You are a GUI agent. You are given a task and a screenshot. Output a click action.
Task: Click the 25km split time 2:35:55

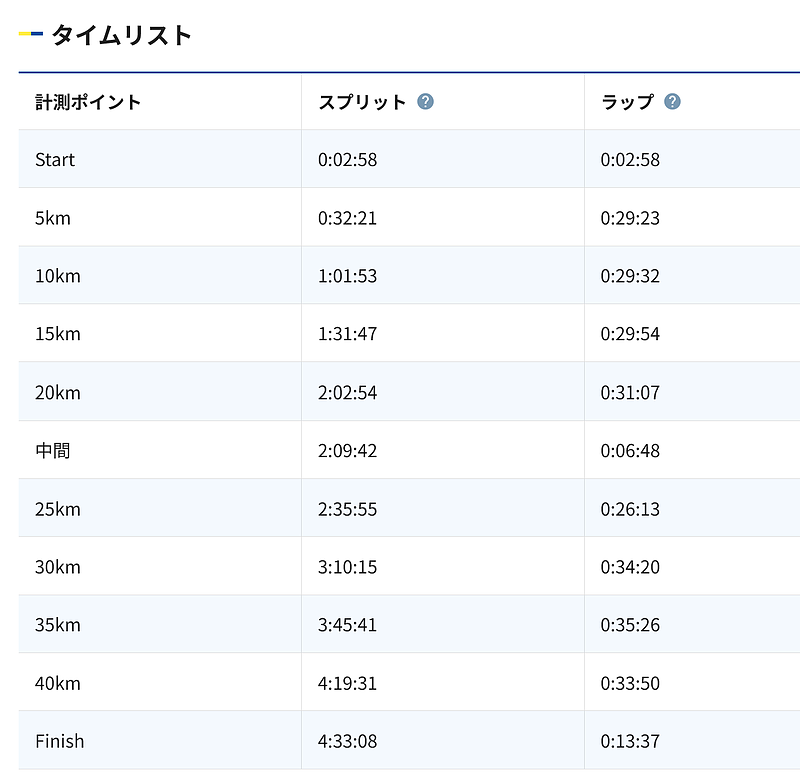coord(347,509)
